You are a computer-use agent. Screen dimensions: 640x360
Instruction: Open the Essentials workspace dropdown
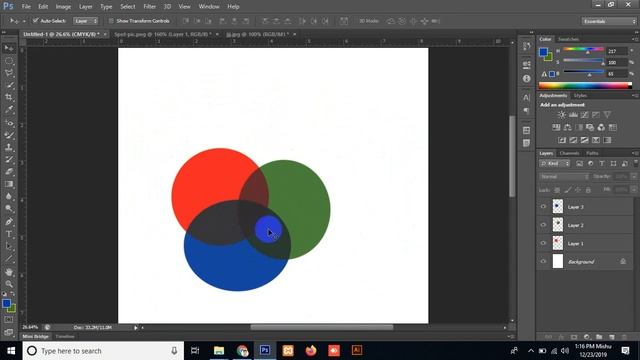click(609, 21)
